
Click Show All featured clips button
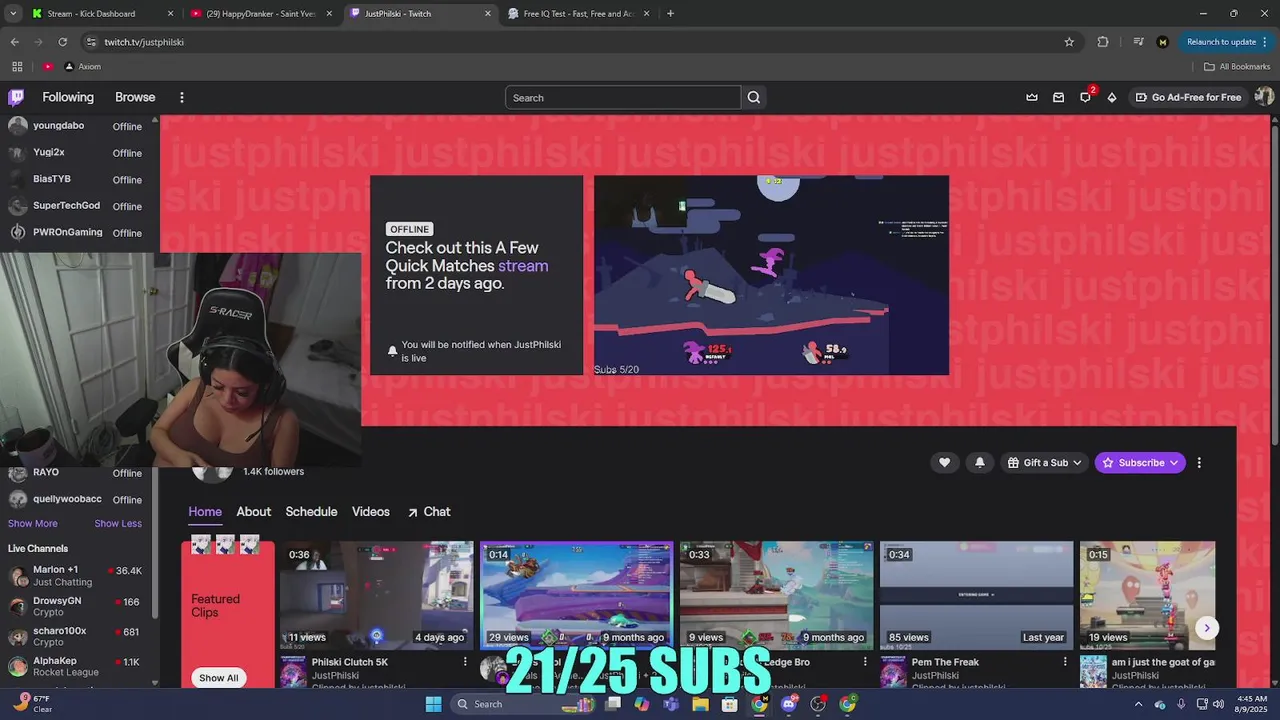pyautogui.click(x=218, y=678)
